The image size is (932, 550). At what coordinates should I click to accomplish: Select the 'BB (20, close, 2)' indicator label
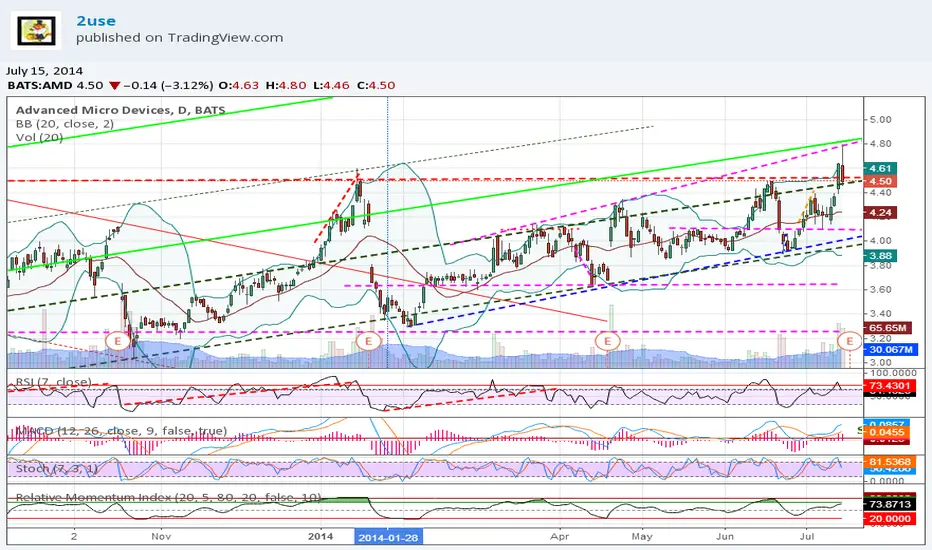(x=65, y=124)
